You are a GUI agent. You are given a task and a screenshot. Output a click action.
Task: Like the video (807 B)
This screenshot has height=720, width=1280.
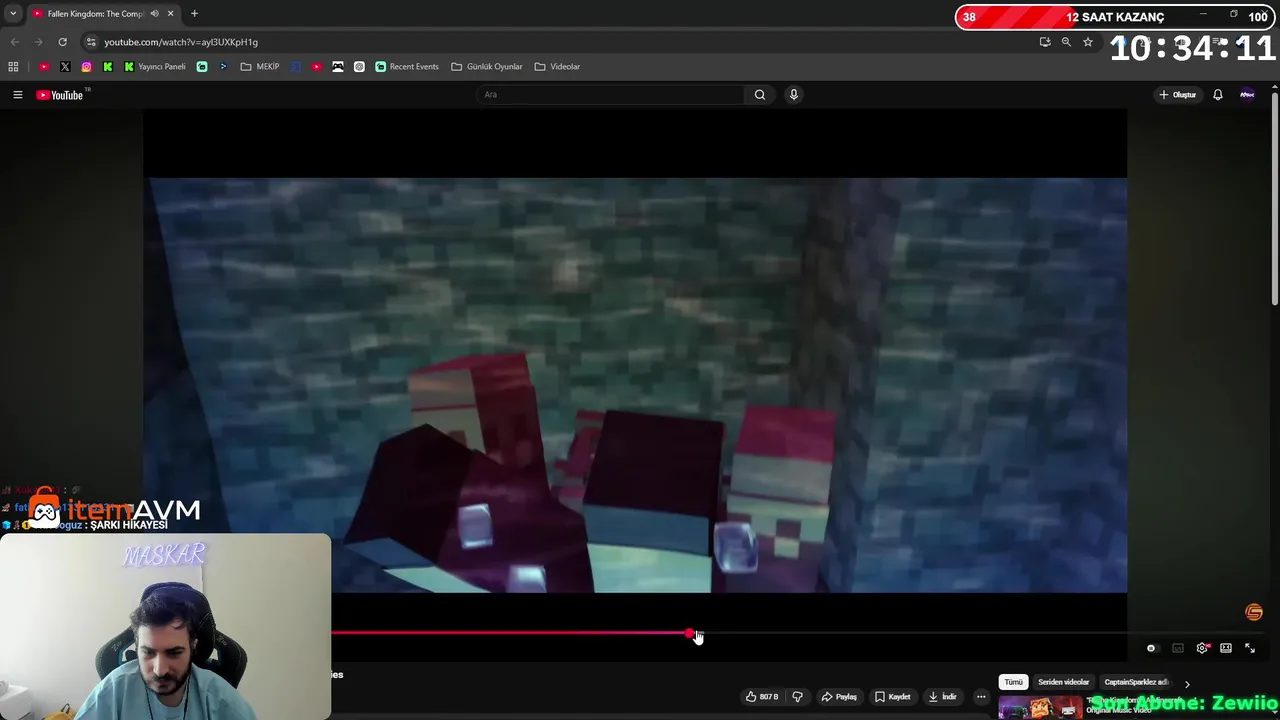[x=762, y=697]
